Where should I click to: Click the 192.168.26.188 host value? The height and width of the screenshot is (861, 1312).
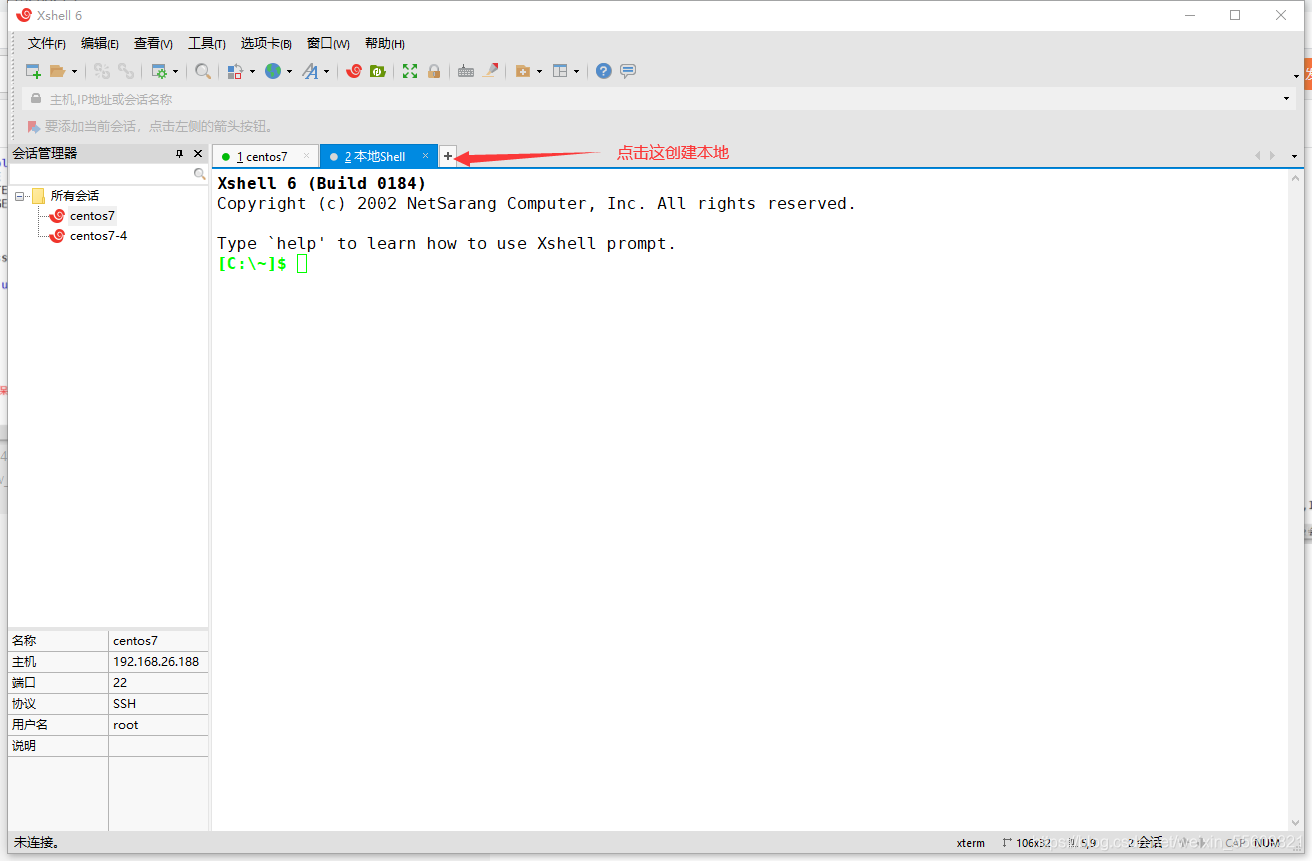point(156,662)
